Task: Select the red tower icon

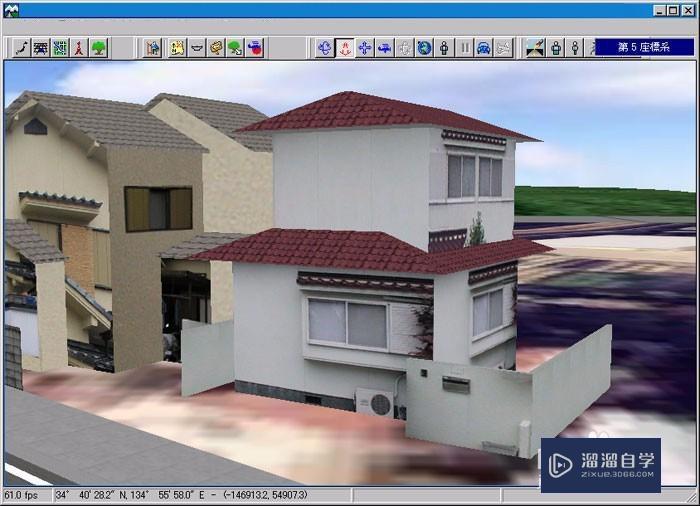Action: point(79,48)
